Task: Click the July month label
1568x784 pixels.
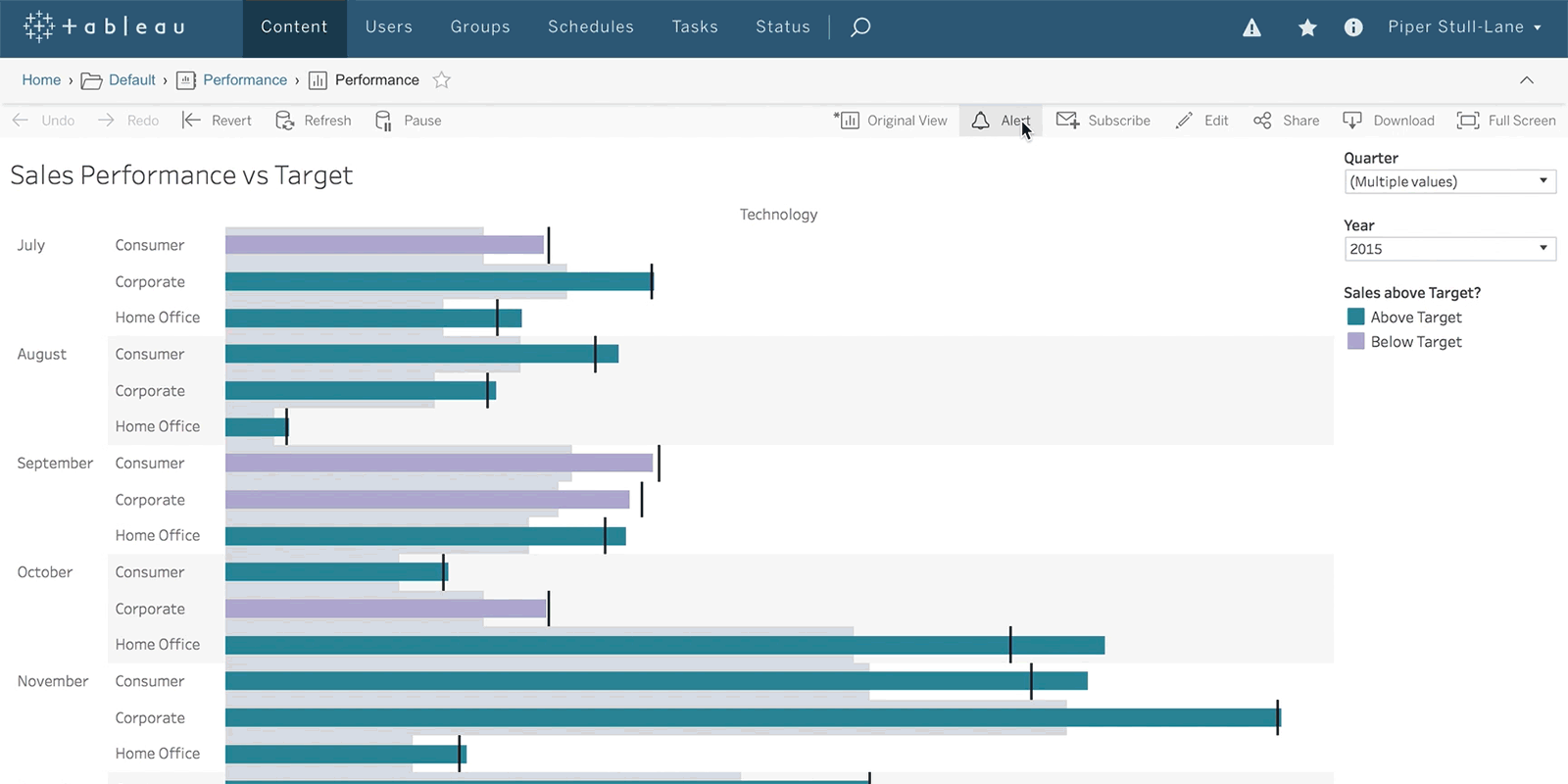Action: [x=31, y=245]
